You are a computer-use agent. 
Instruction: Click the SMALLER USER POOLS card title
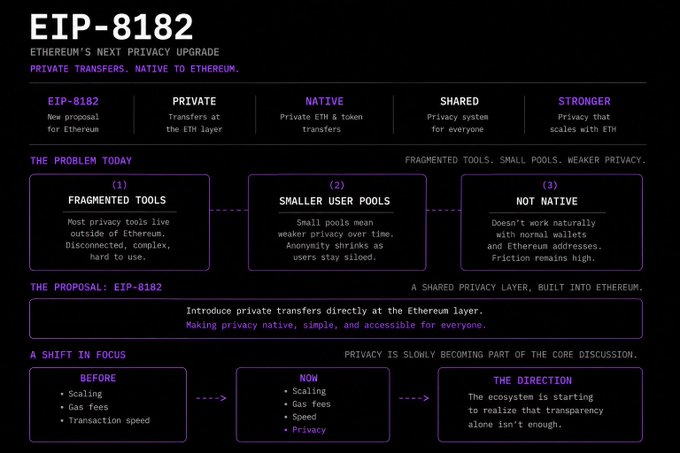coord(334,201)
